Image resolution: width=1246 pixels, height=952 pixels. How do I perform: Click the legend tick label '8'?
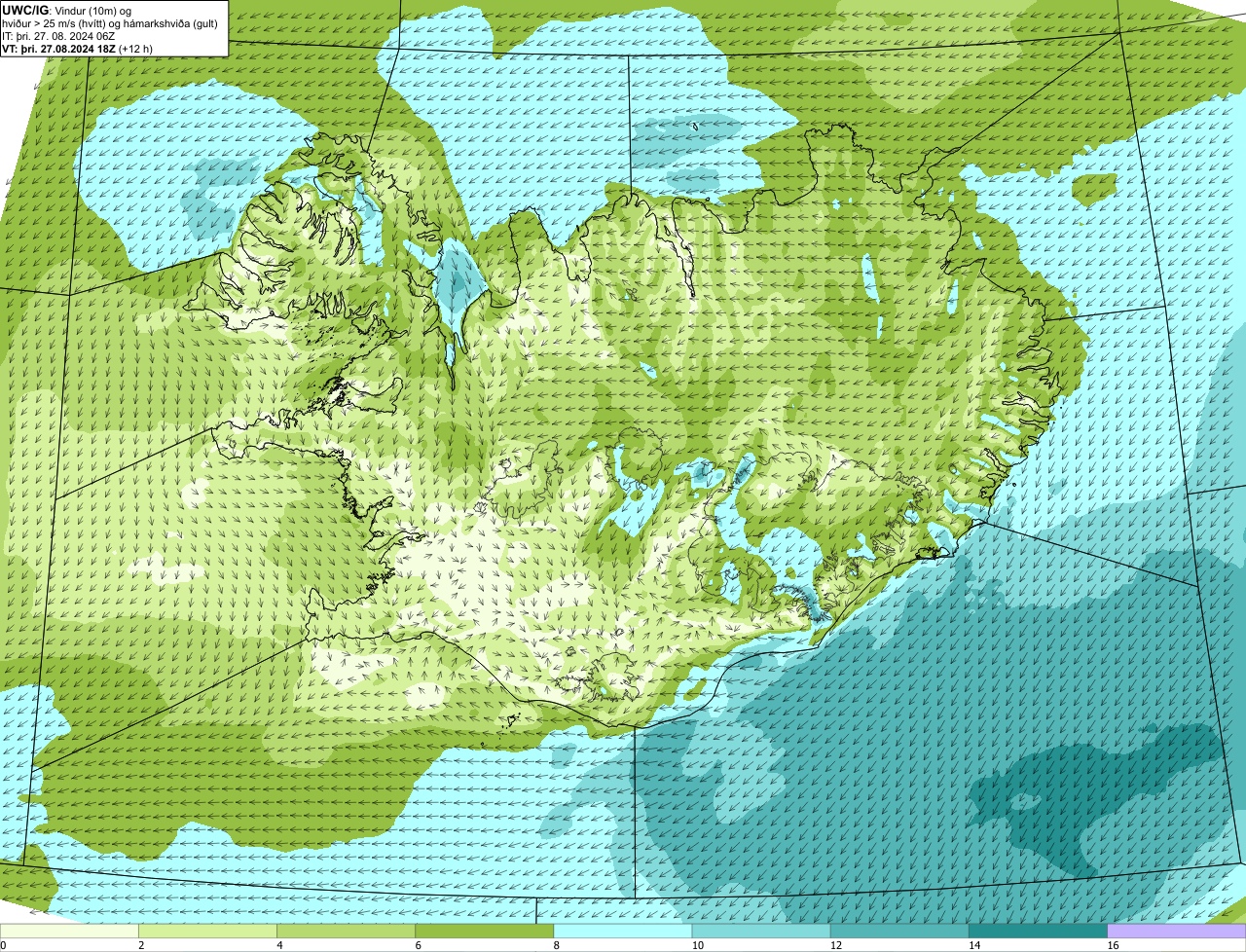tap(557, 945)
